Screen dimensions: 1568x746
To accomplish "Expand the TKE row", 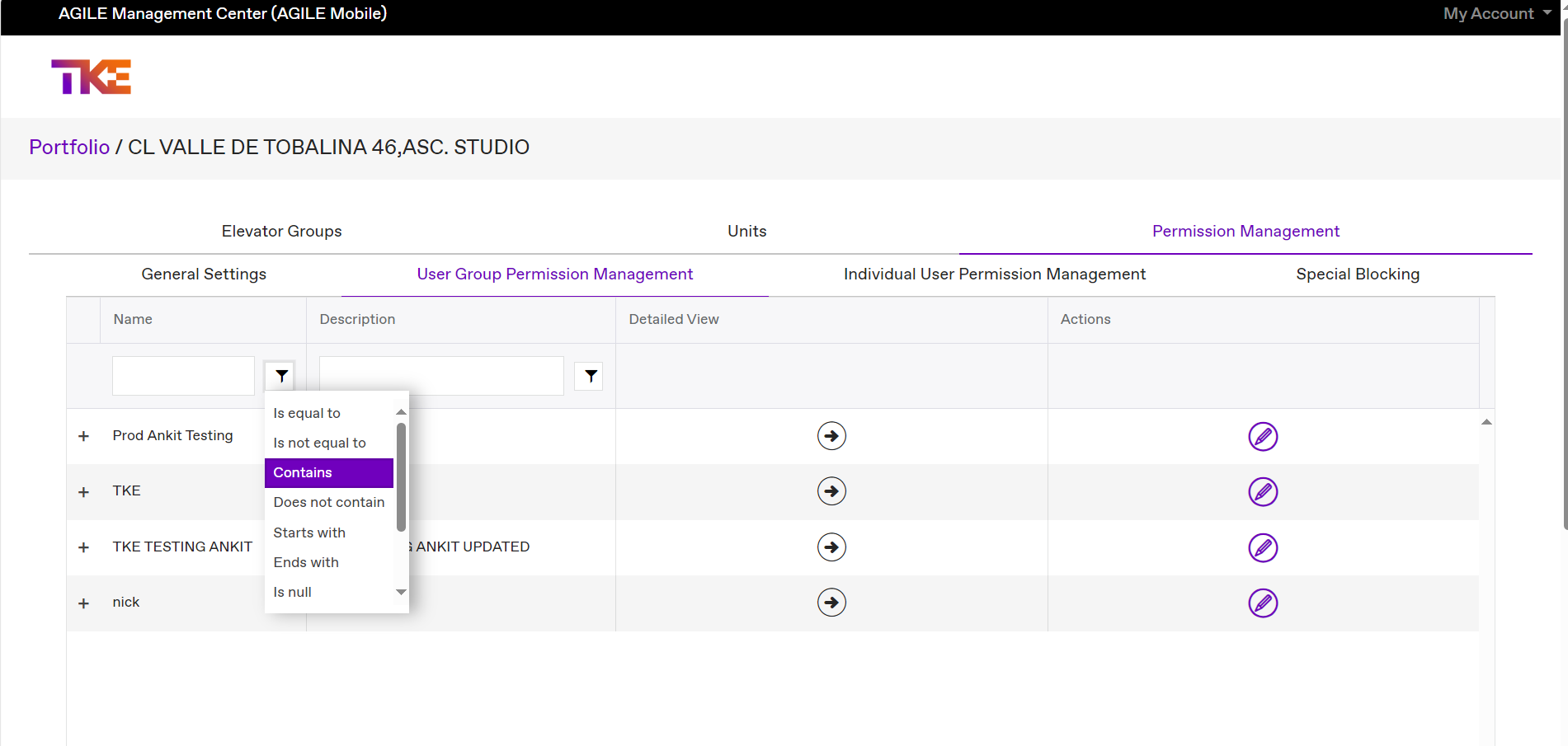I will click(83, 492).
